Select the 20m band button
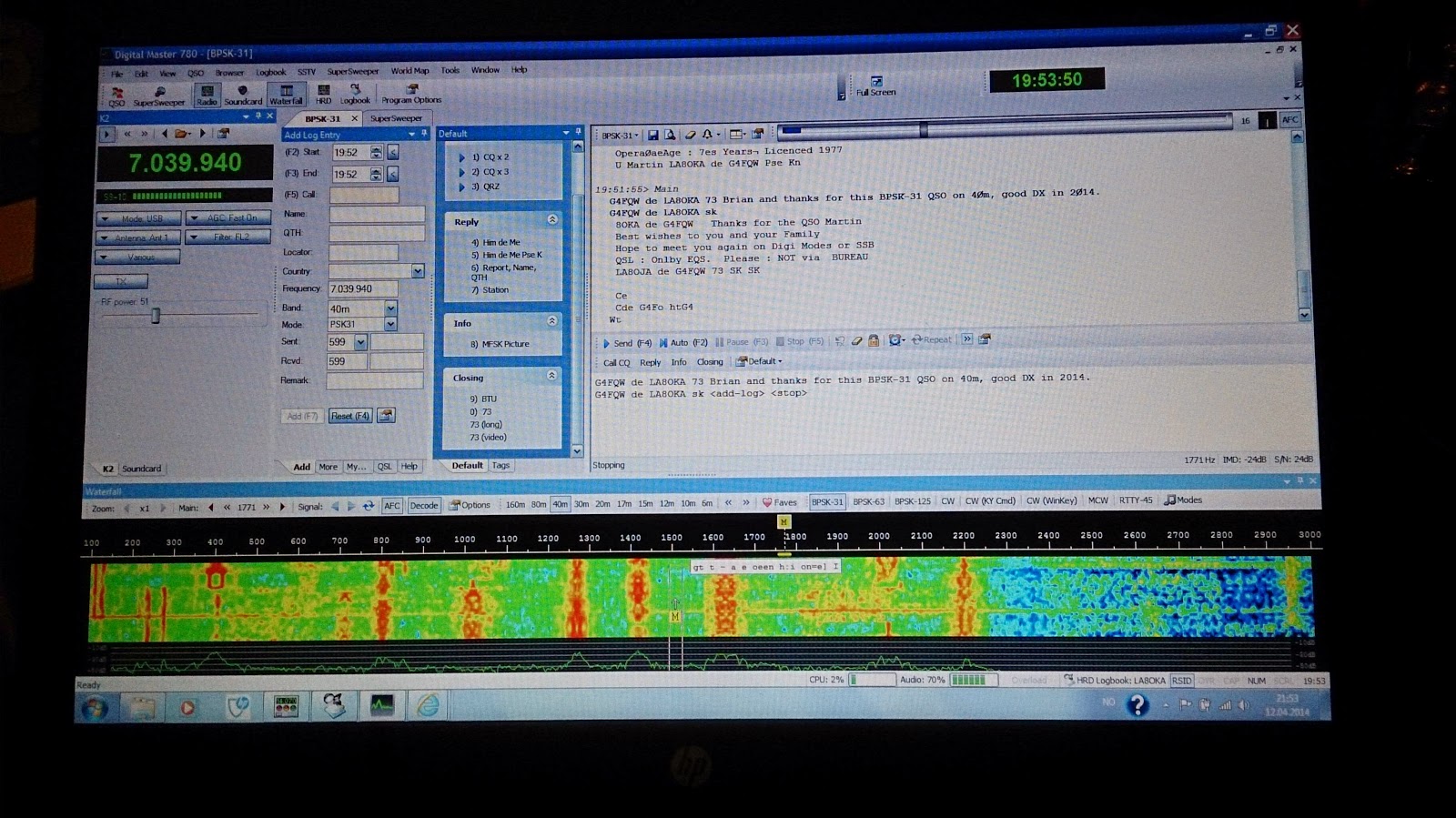This screenshot has height=818, width=1456. click(602, 503)
